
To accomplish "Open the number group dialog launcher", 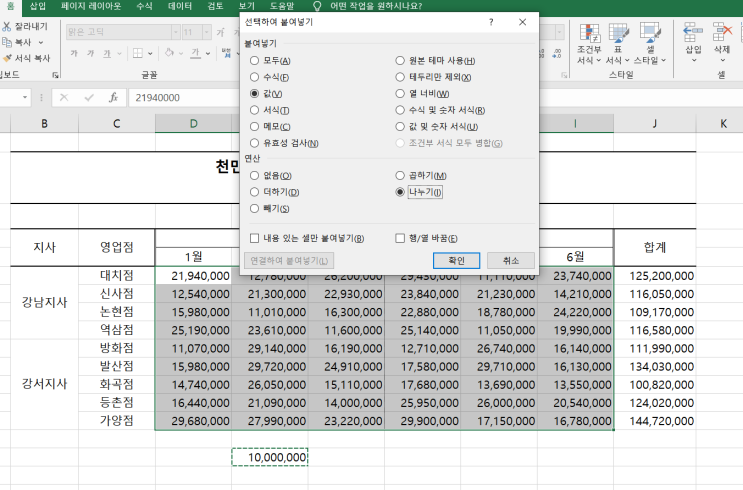I will click(x=564, y=75).
